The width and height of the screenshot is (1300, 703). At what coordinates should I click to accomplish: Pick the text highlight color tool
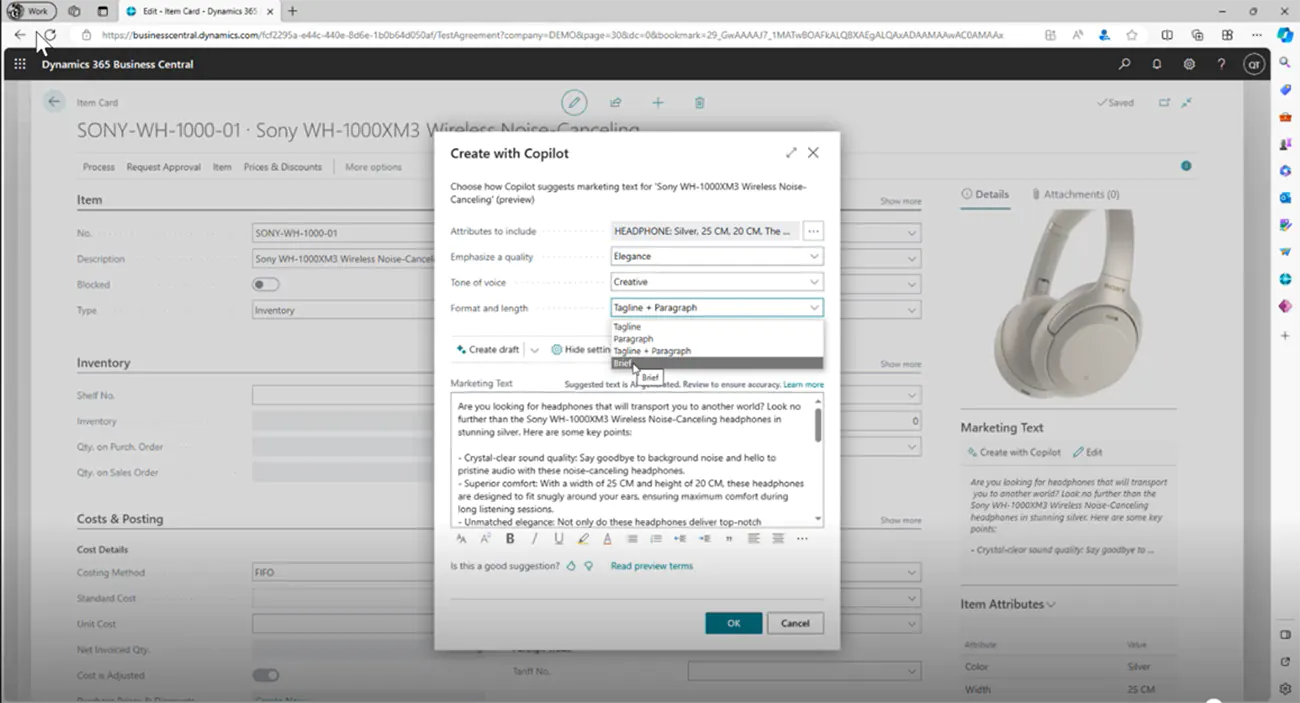583,539
